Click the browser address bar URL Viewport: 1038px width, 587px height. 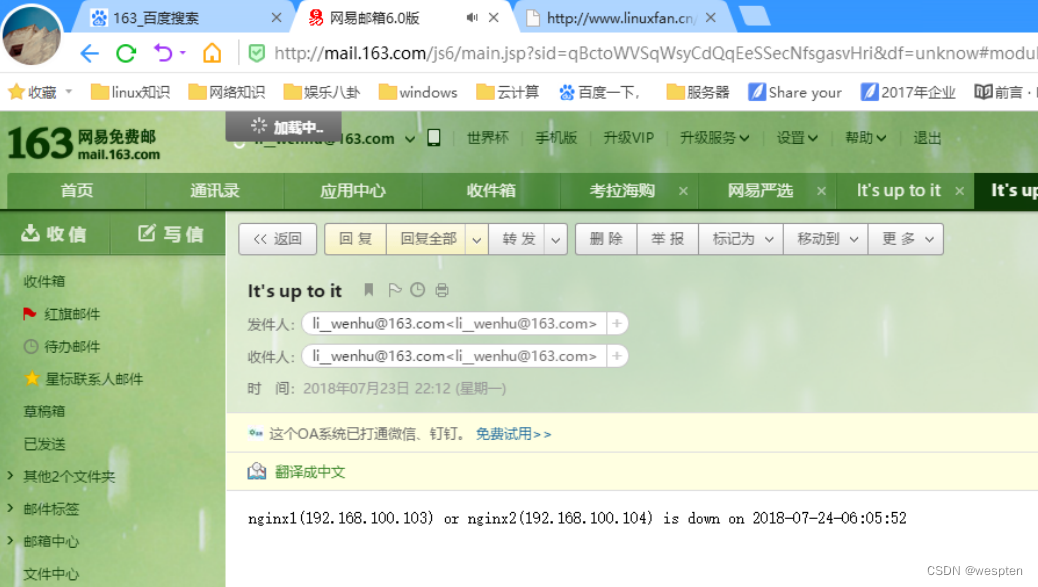coord(655,53)
